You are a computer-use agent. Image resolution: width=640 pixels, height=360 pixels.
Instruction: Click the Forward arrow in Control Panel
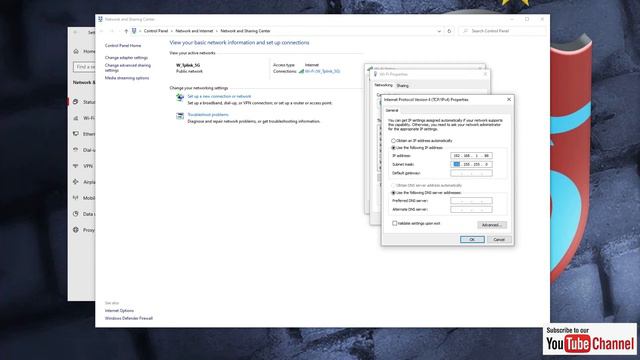pos(112,31)
